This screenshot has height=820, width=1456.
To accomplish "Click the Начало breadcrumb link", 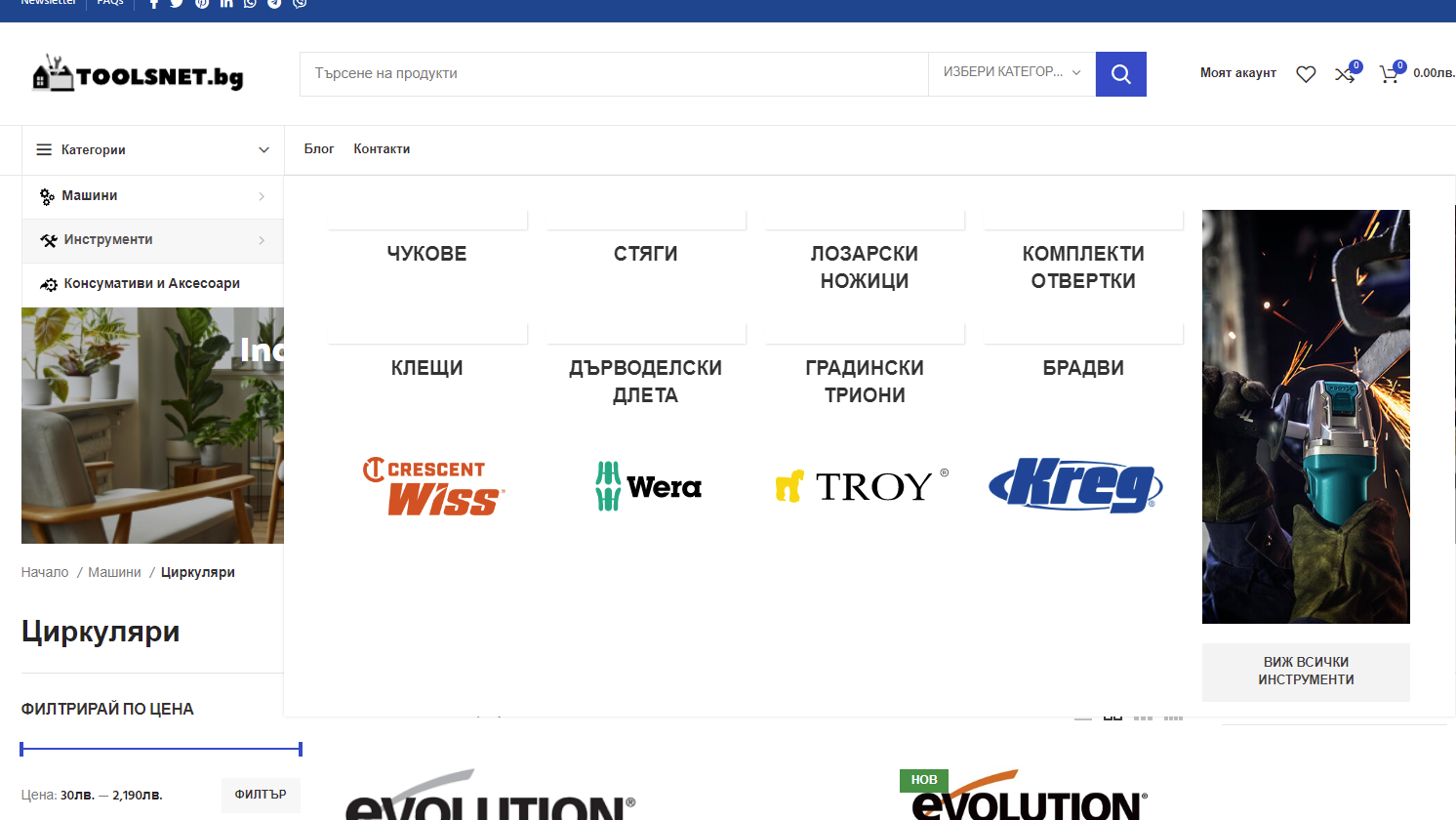I will (x=45, y=572).
